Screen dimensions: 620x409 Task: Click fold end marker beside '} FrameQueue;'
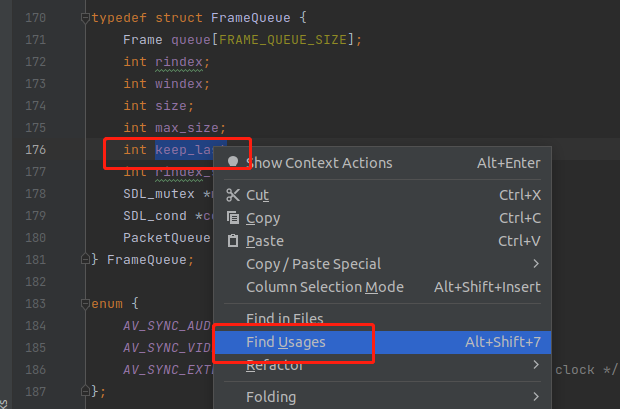click(86, 259)
